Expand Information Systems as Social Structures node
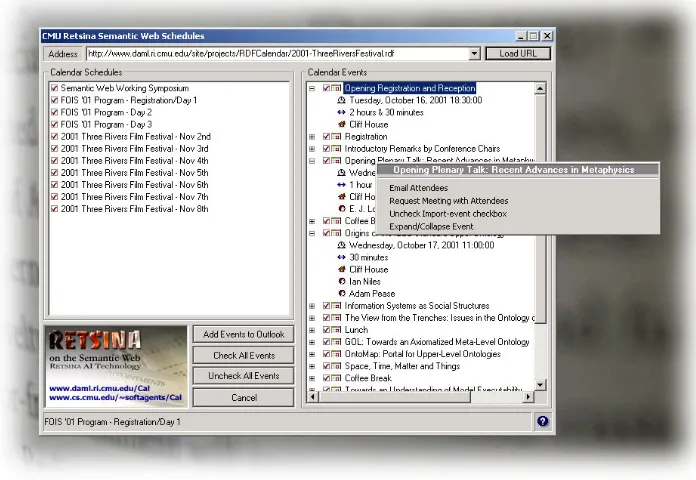 tap(312, 306)
